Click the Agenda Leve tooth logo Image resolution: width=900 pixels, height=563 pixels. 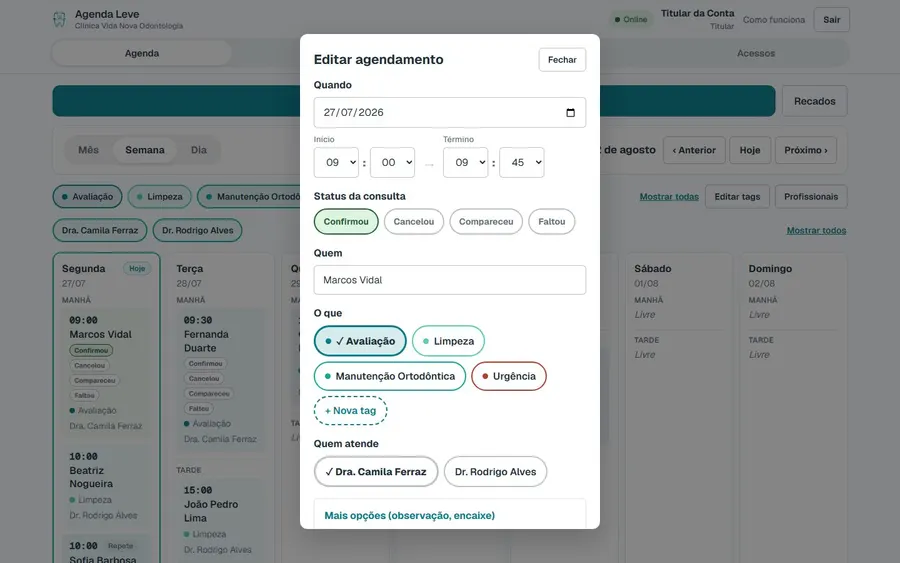(59, 20)
